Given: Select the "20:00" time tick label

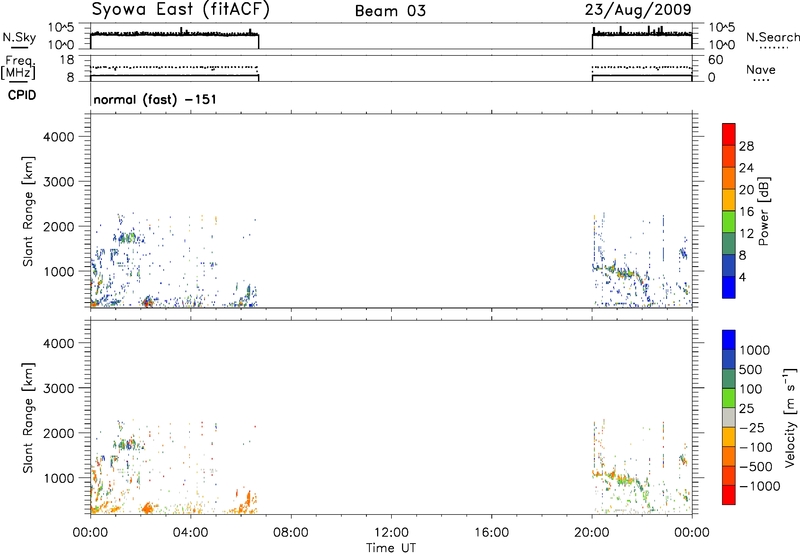Looking at the screenshot, I should click(592, 533).
